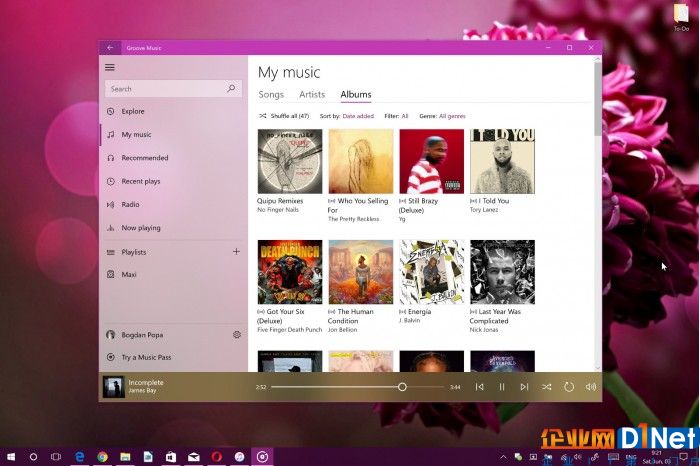Skip to next track
Viewport: 700px width, 466px height.
(x=524, y=387)
